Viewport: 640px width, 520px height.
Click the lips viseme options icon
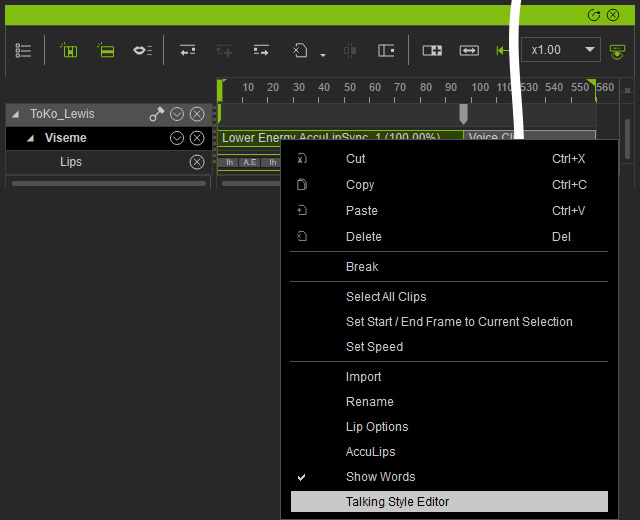pyautogui.click(x=142, y=51)
